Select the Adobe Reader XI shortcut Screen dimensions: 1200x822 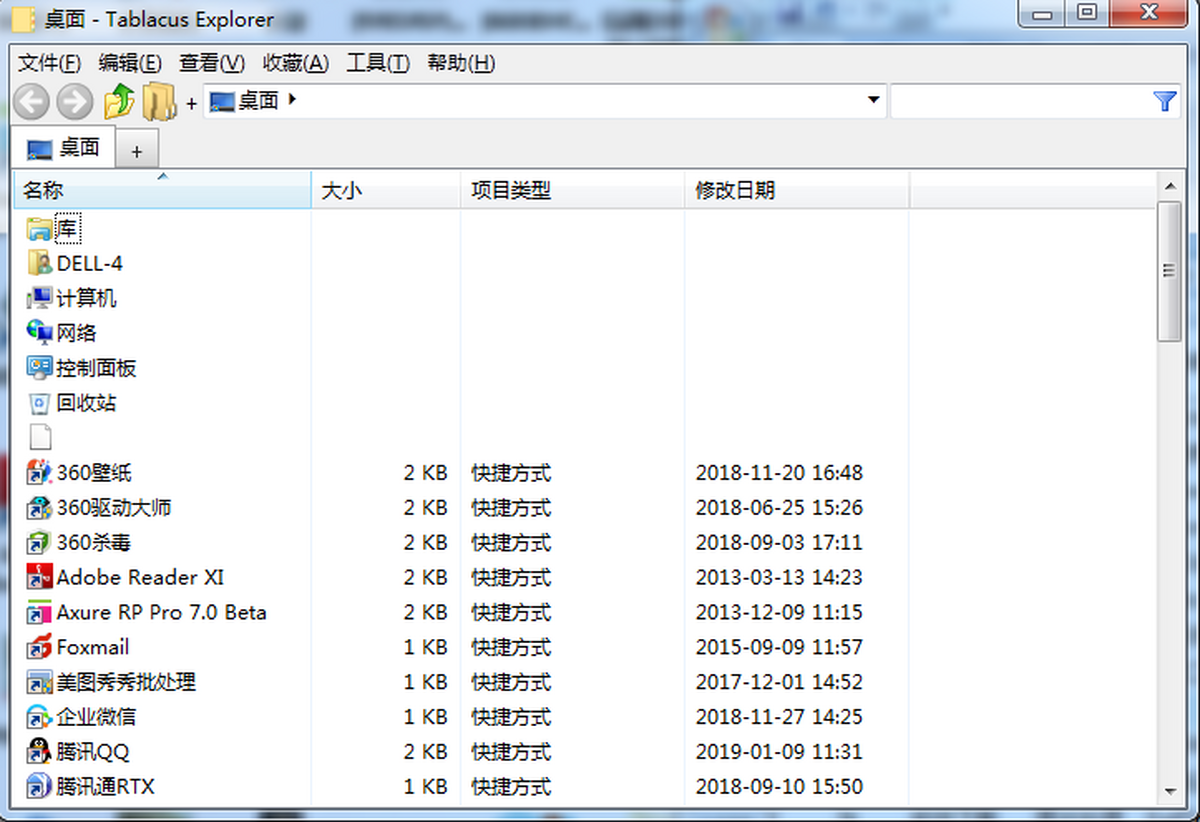pos(140,578)
